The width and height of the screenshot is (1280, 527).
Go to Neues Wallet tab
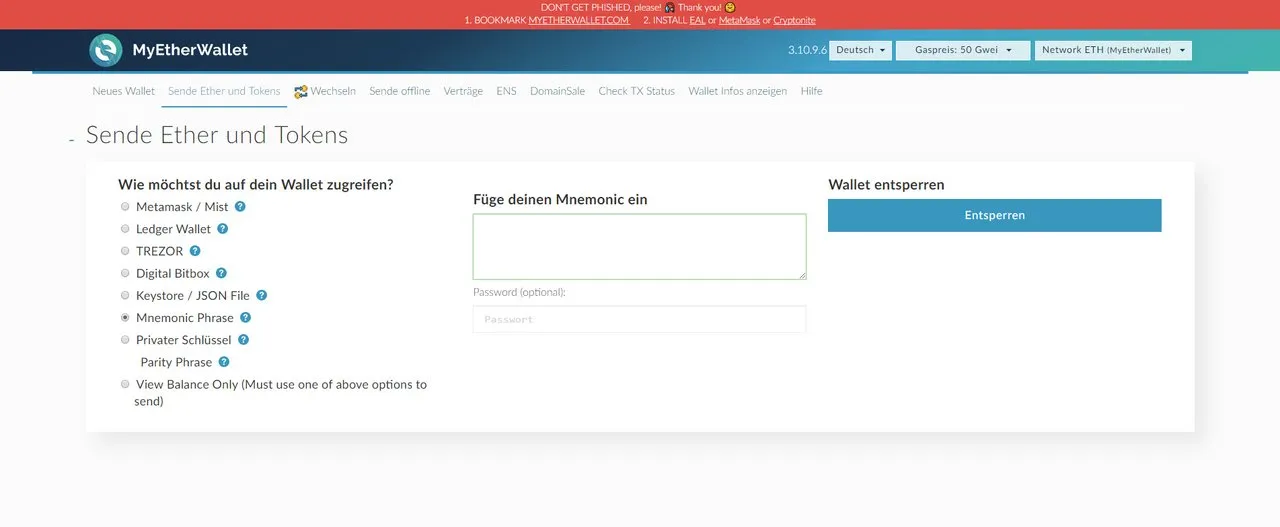pyautogui.click(x=124, y=91)
